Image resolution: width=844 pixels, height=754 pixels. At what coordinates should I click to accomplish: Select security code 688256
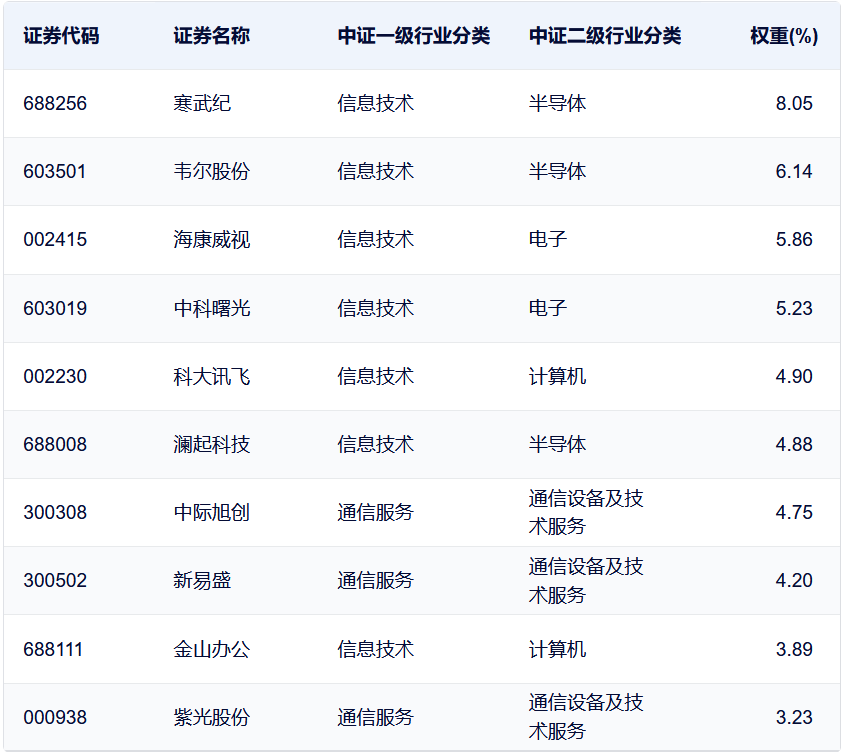click(55, 103)
